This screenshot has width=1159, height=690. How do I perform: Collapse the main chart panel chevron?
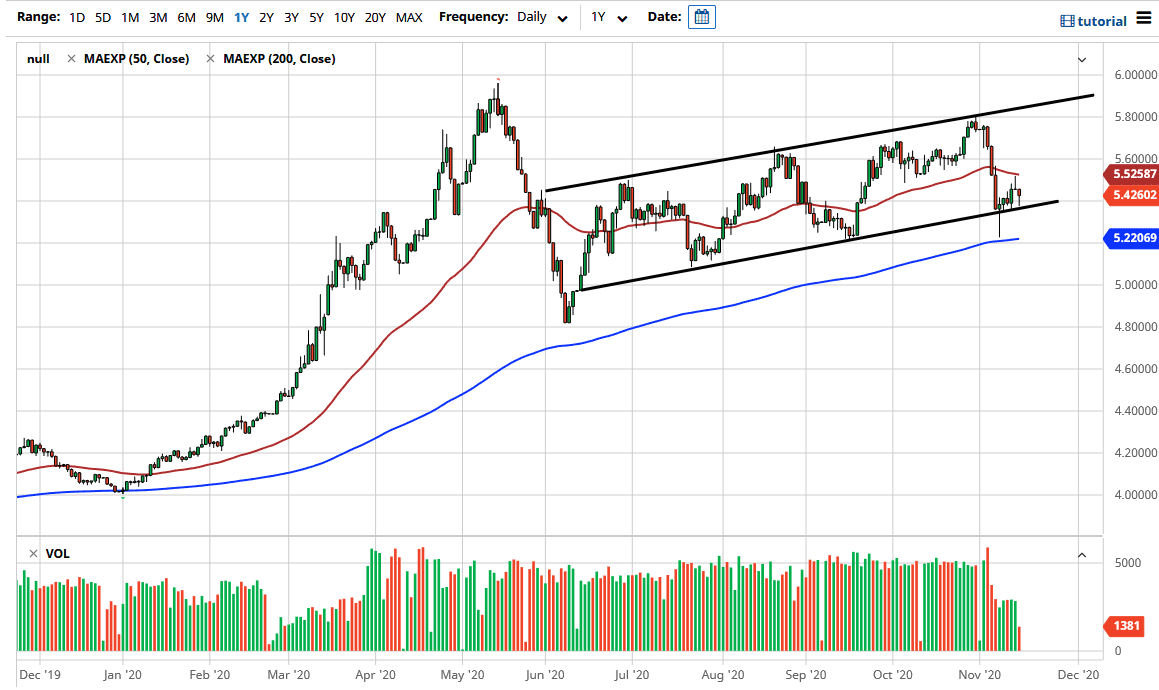tap(1081, 60)
